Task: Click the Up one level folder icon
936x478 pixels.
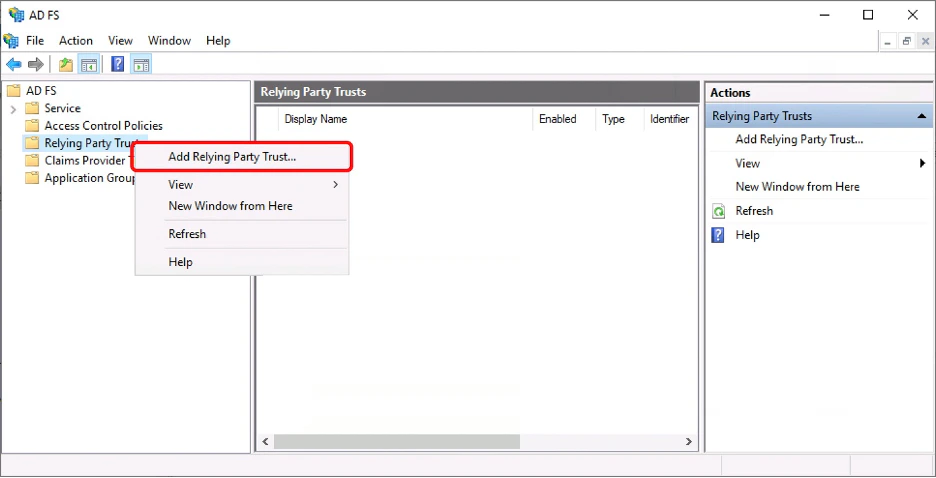Action: tap(66, 64)
